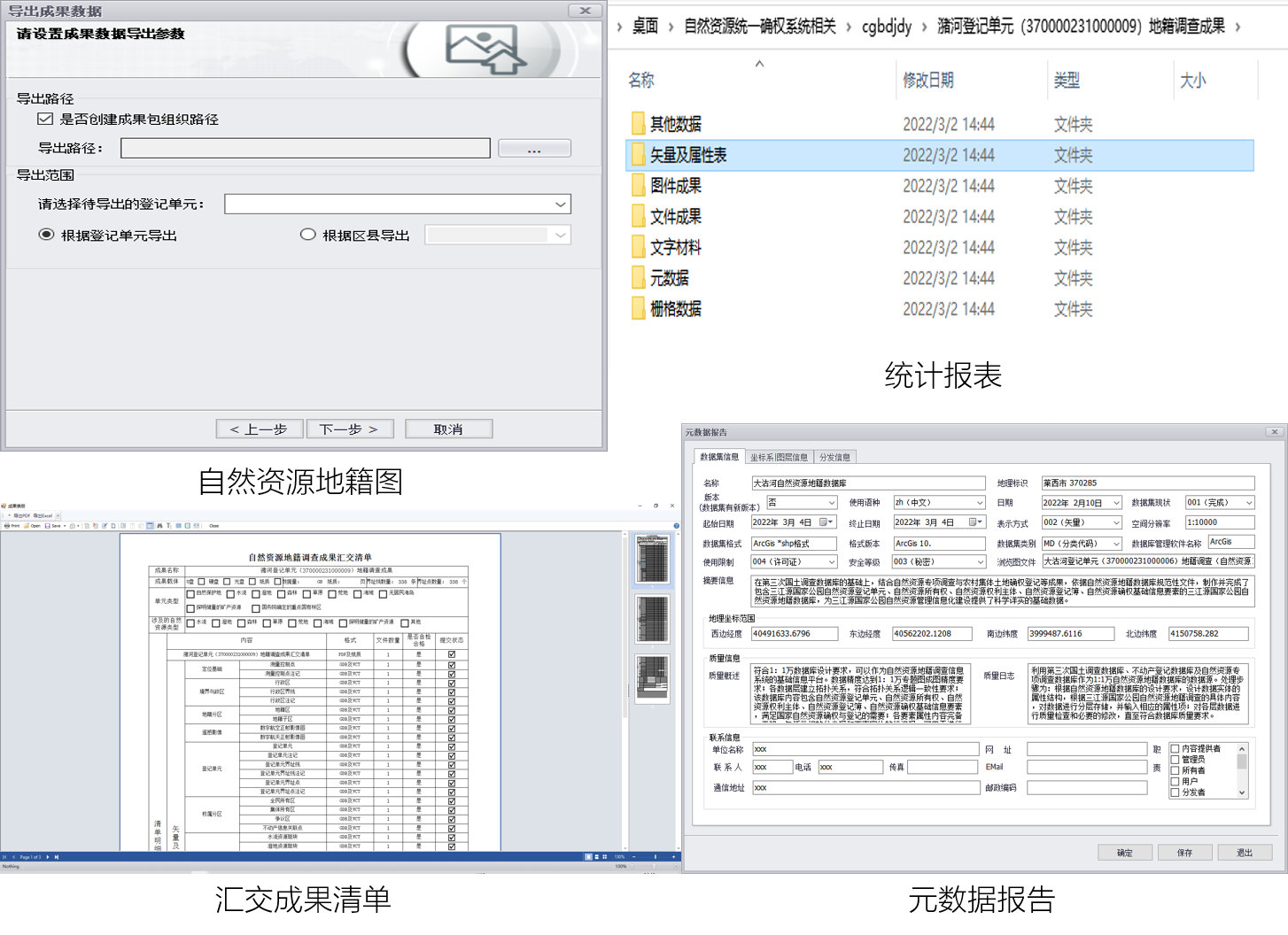Switch to 分发信息 tab
Image resolution: width=1288 pixels, height=935 pixels.
(834, 458)
